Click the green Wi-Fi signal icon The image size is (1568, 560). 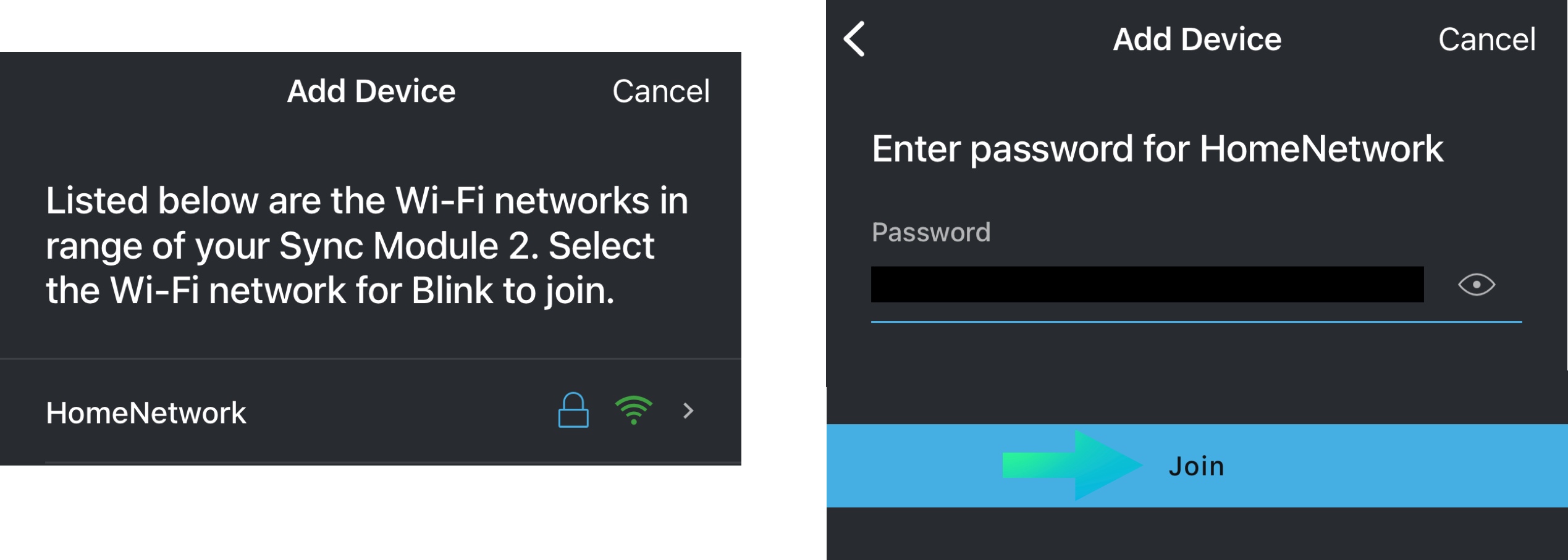(x=633, y=411)
